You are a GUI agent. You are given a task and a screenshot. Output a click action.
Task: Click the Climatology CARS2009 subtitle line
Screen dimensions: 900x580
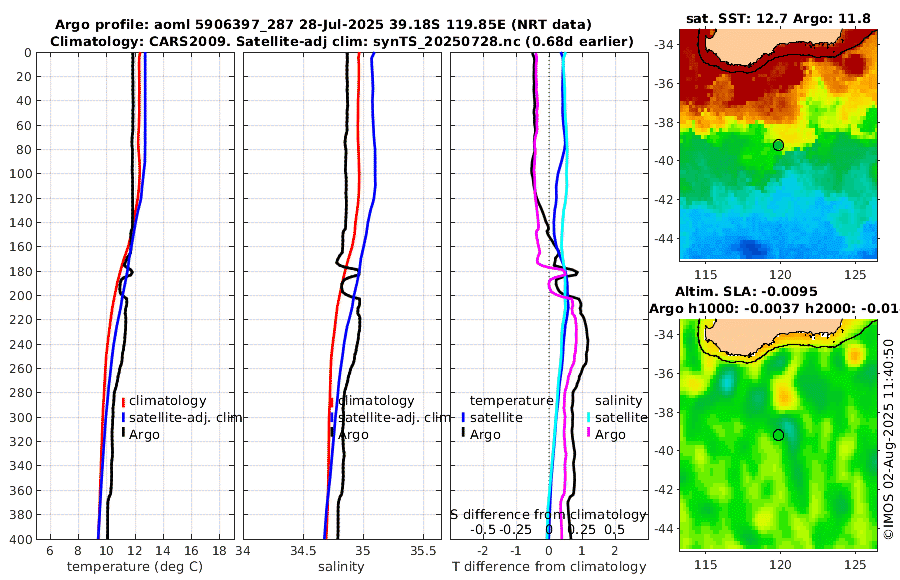[x=342, y=42]
